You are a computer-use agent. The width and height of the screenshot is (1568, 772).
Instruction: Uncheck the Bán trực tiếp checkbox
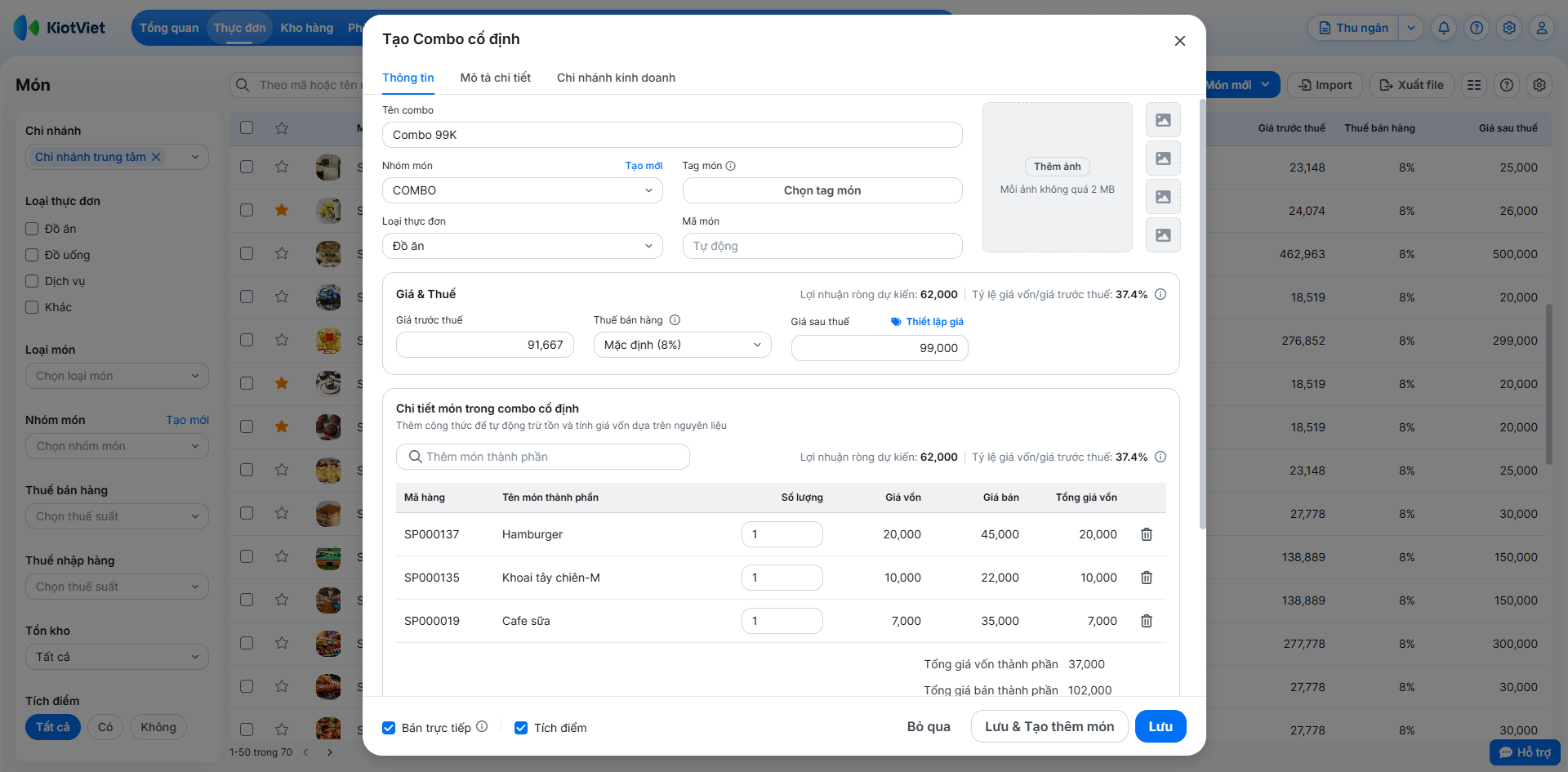[x=390, y=728]
